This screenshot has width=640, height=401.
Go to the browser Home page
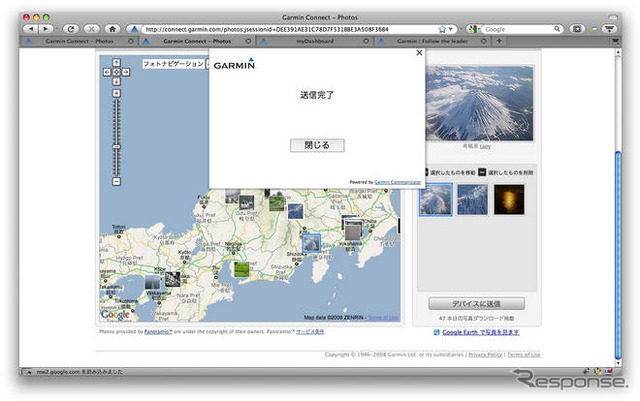pos(112,29)
